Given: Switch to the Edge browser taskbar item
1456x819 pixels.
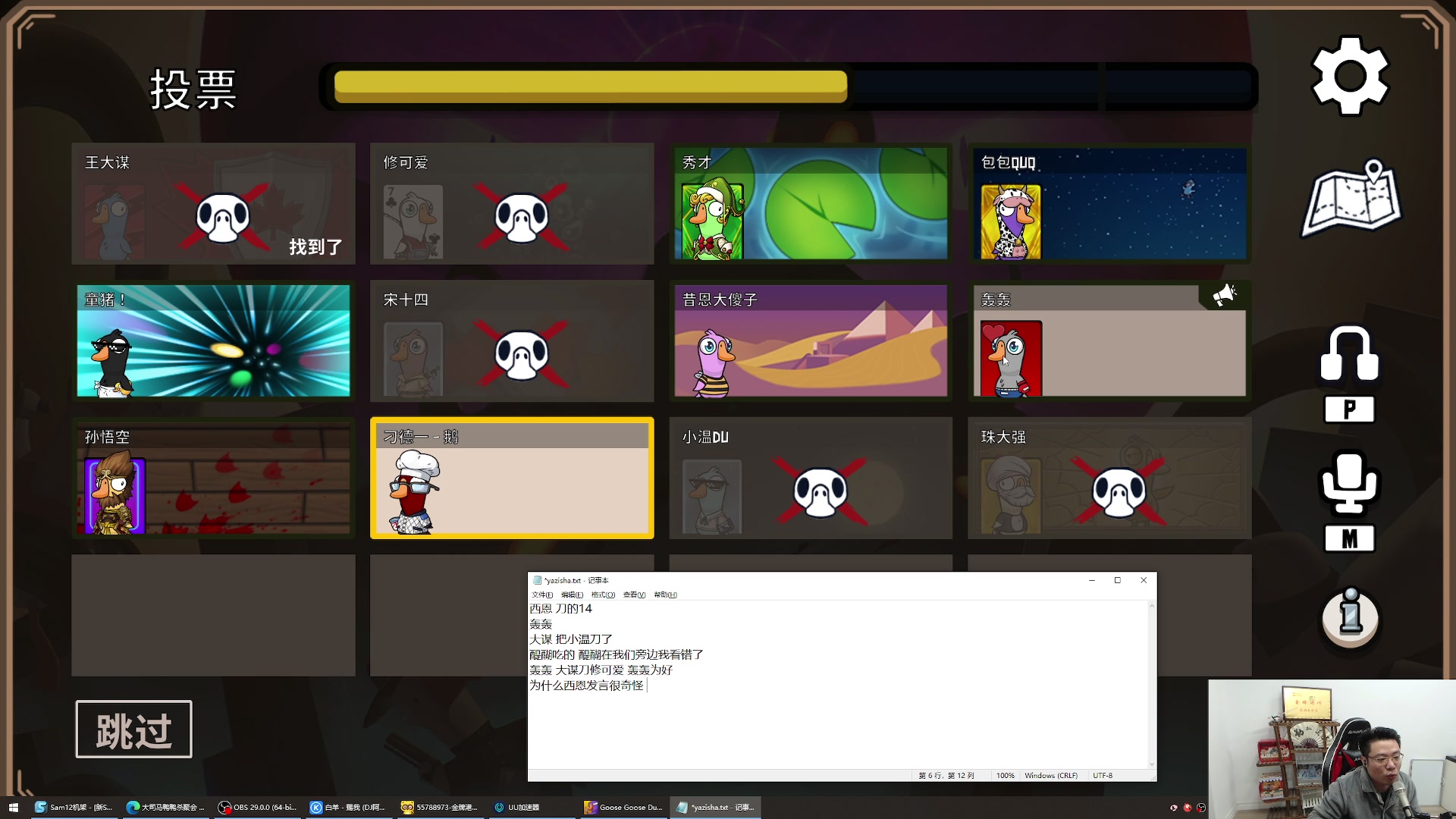Looking at the screenshot, I should pos(166,808).
